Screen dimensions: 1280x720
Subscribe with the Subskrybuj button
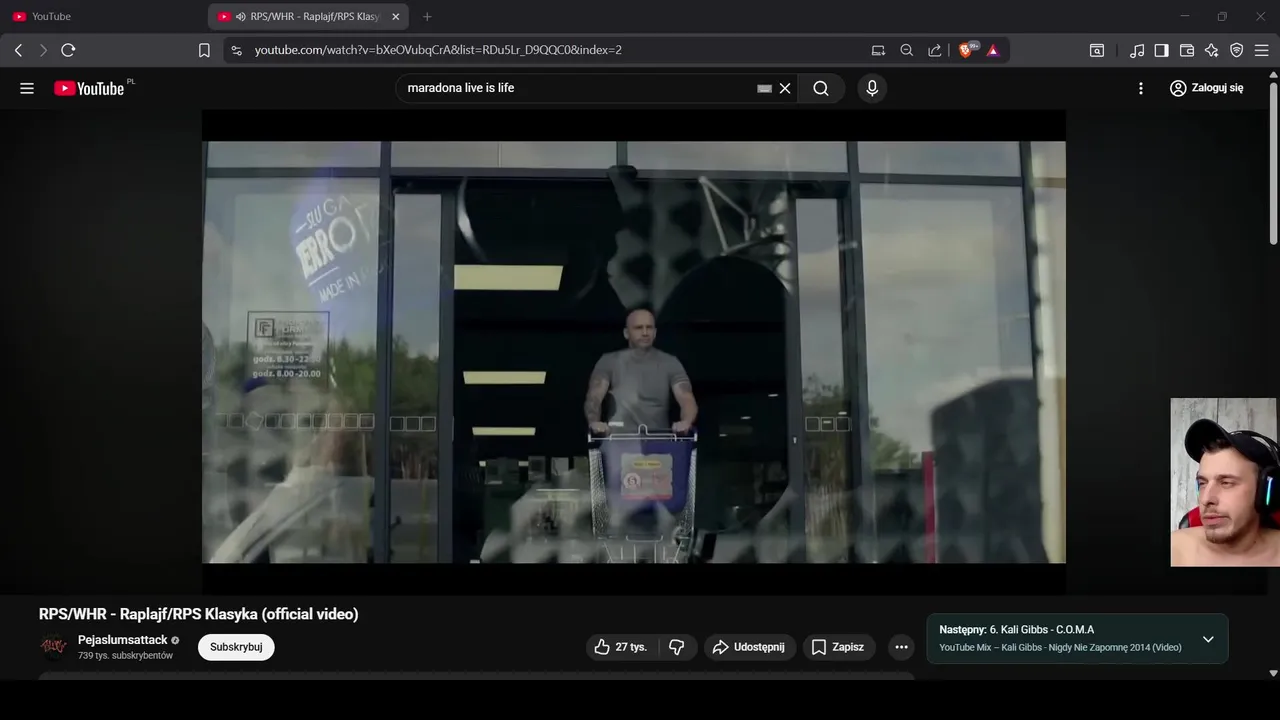point(236,647)
